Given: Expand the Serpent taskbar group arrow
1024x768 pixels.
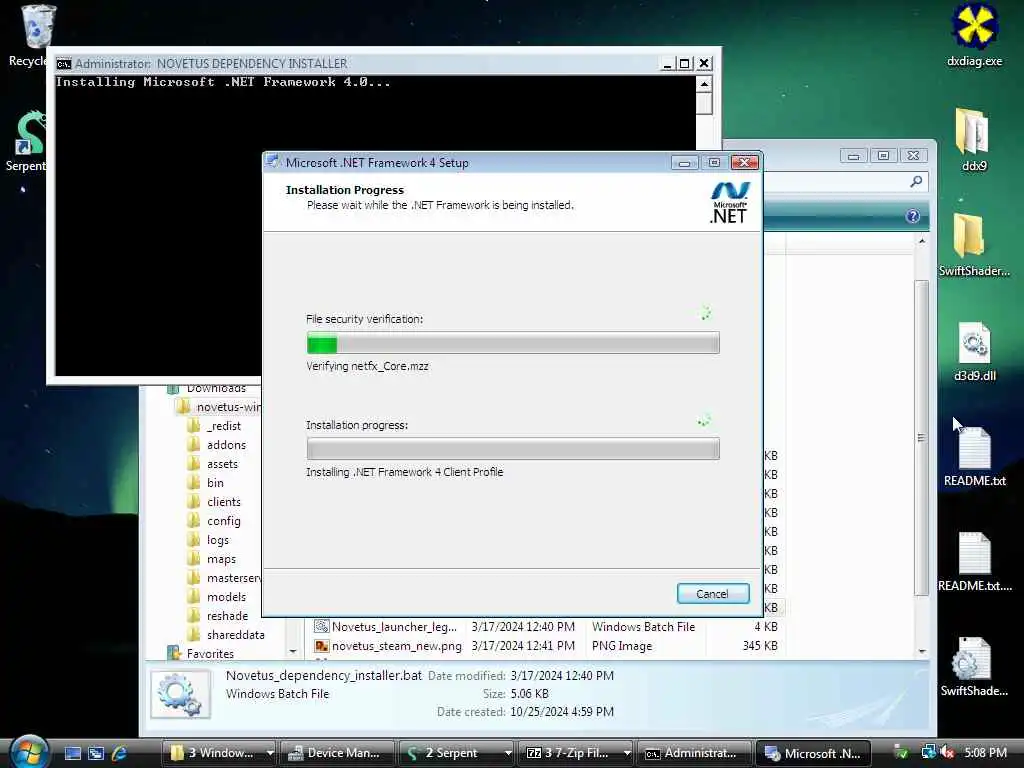Looking at the screenshot, I should tap(508, 753).
